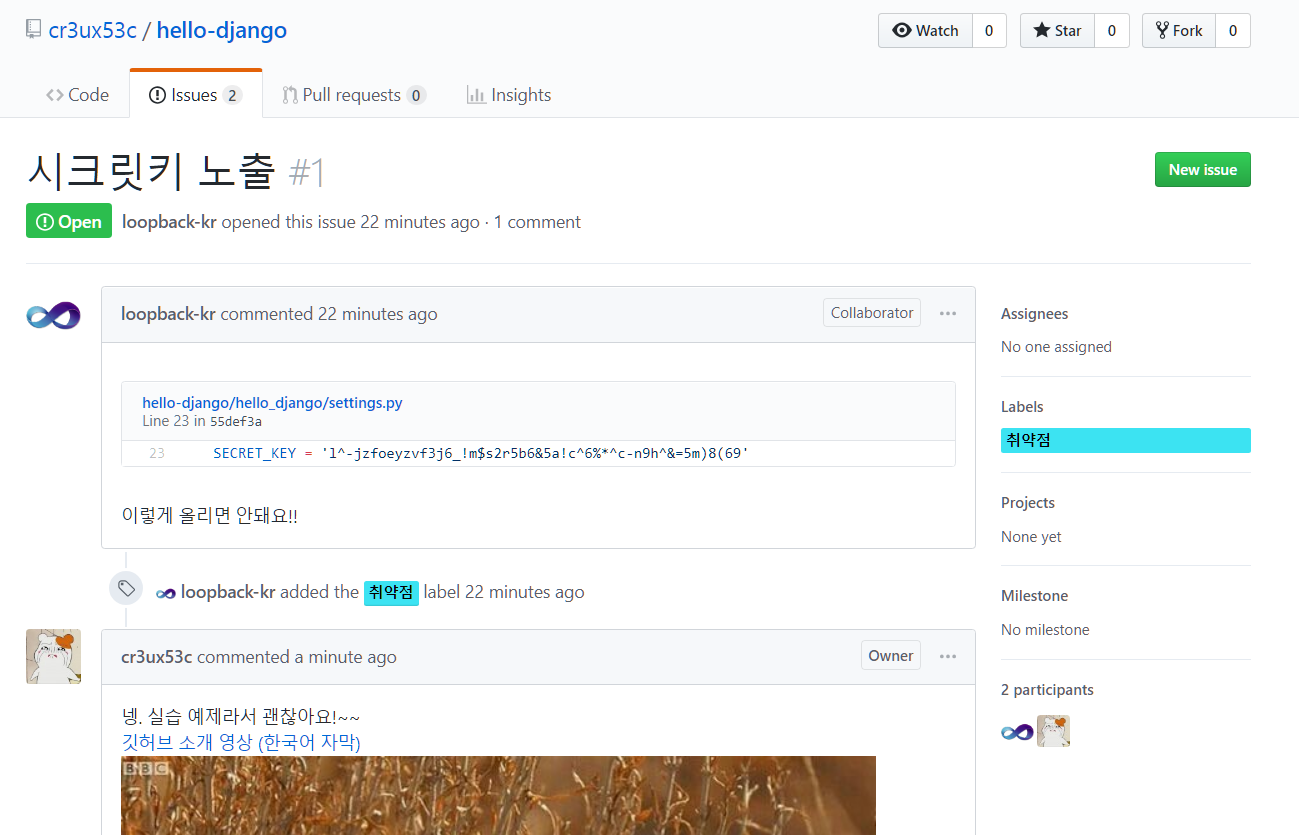
Task: Click the repository book icon
Action: click(x=34, y=30)
